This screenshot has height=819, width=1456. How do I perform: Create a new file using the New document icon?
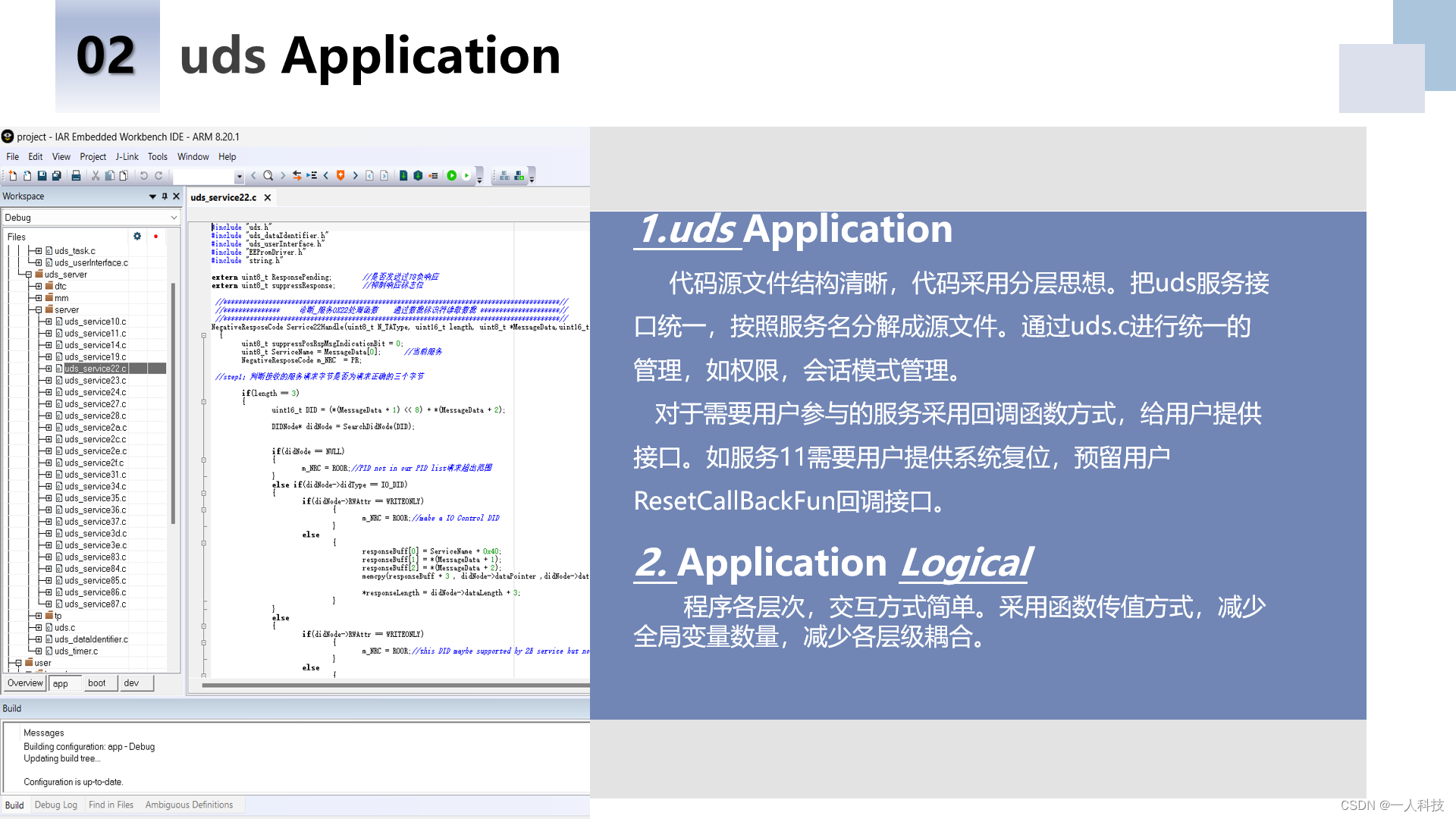pos(13,175)
